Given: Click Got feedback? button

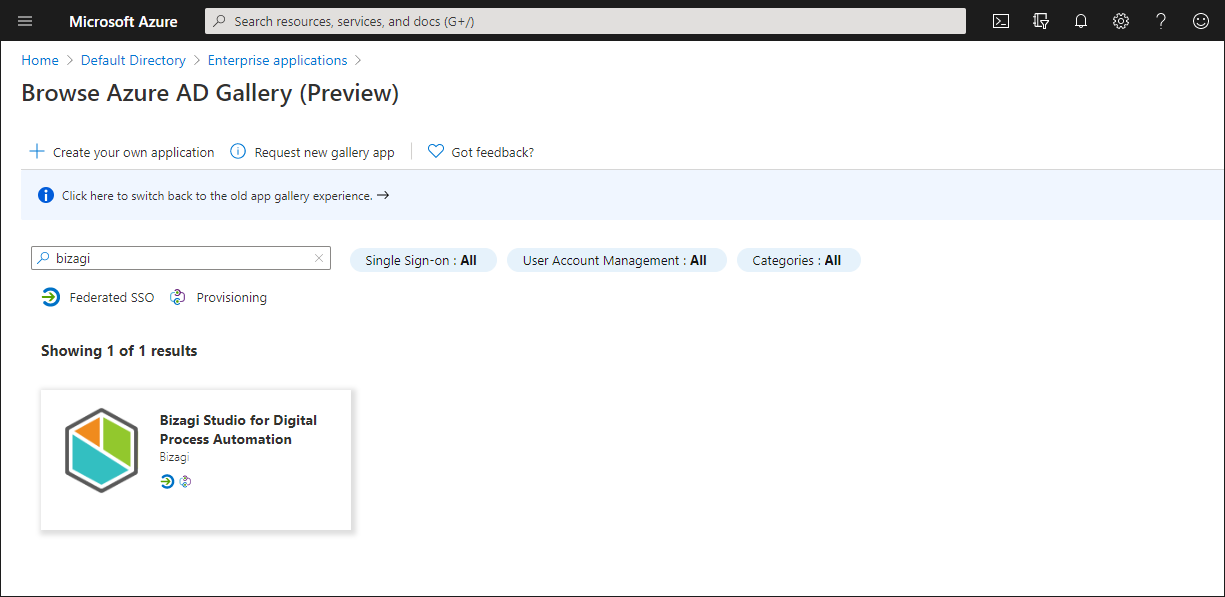Looking at the screenshot, I should (x=481, y=152).
